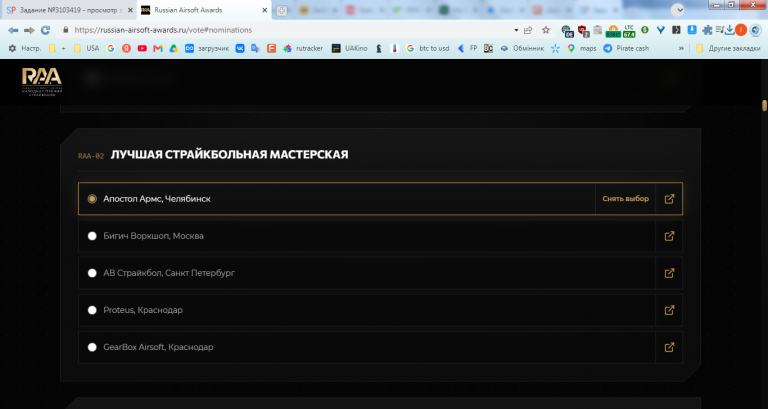
Task: Open the Extensions puzzle icon
Action: pos(707,30)
